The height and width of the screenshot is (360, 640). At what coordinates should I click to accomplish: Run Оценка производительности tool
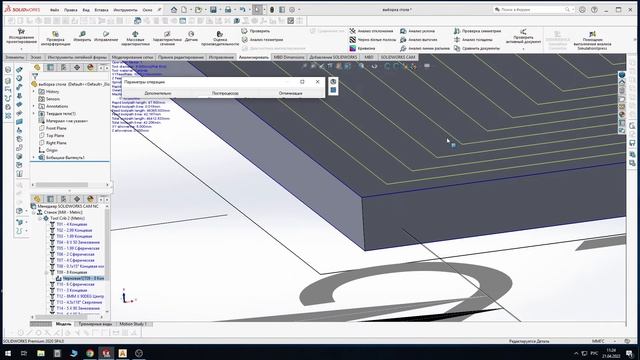(x=220, y=38)
